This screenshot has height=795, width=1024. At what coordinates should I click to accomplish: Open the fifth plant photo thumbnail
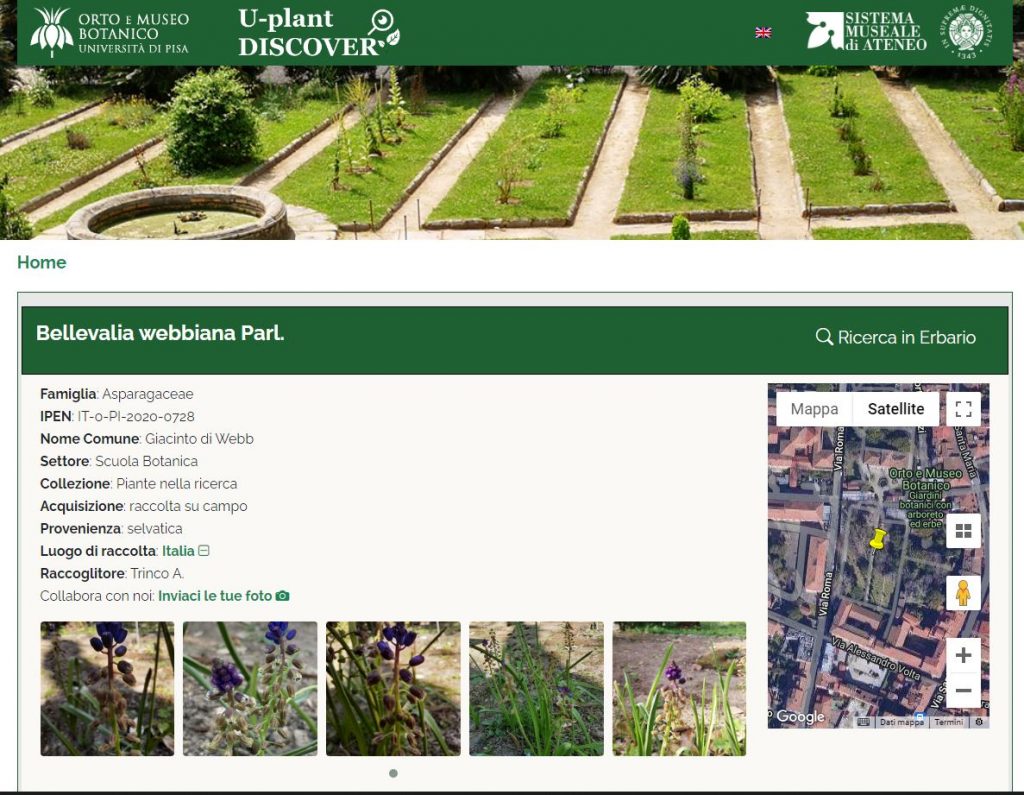(679, 689)
